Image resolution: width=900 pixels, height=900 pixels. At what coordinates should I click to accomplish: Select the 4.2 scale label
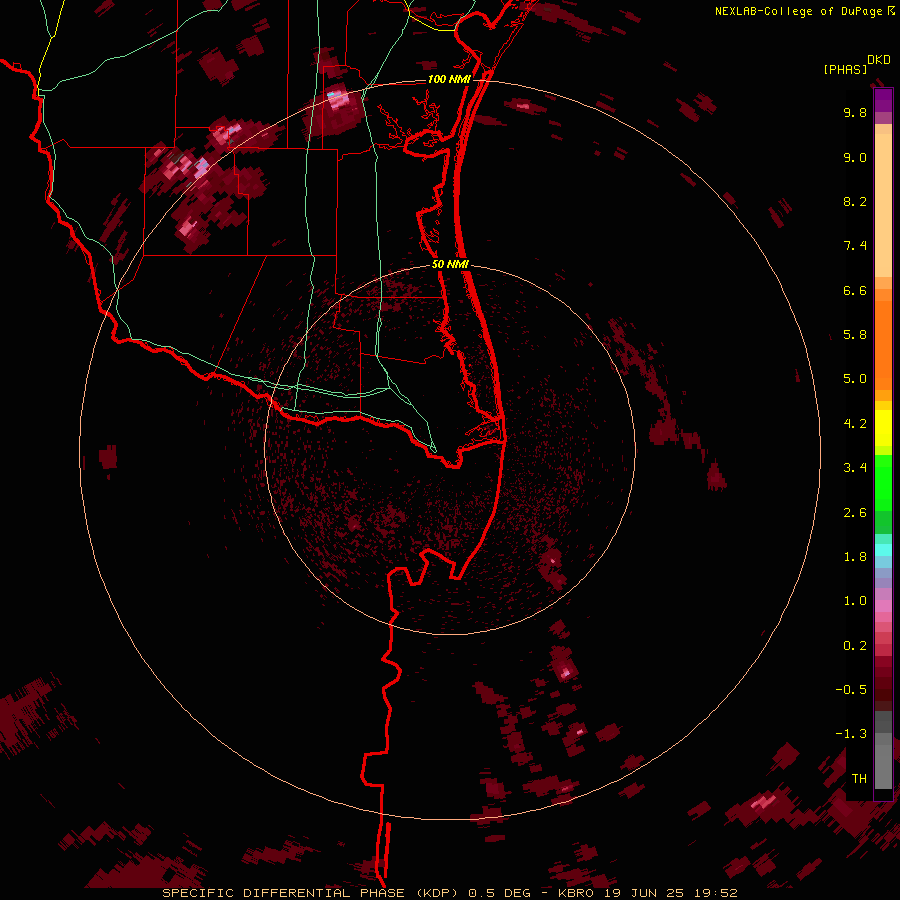tap(855, 424)
